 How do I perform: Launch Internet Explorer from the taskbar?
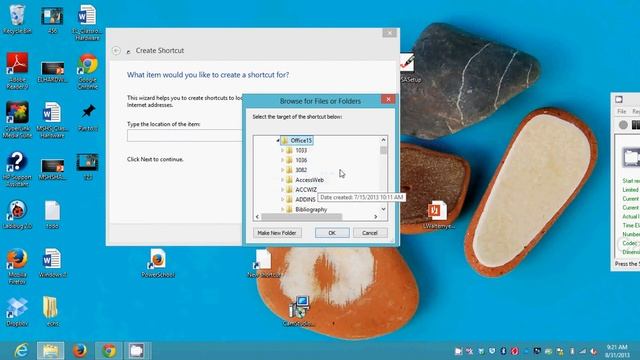point(21,351)
